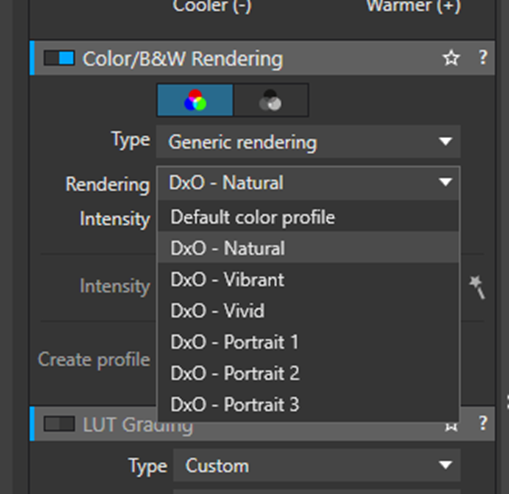Open LUT Grading Type dropdown showing Custom

pos(317,465)
